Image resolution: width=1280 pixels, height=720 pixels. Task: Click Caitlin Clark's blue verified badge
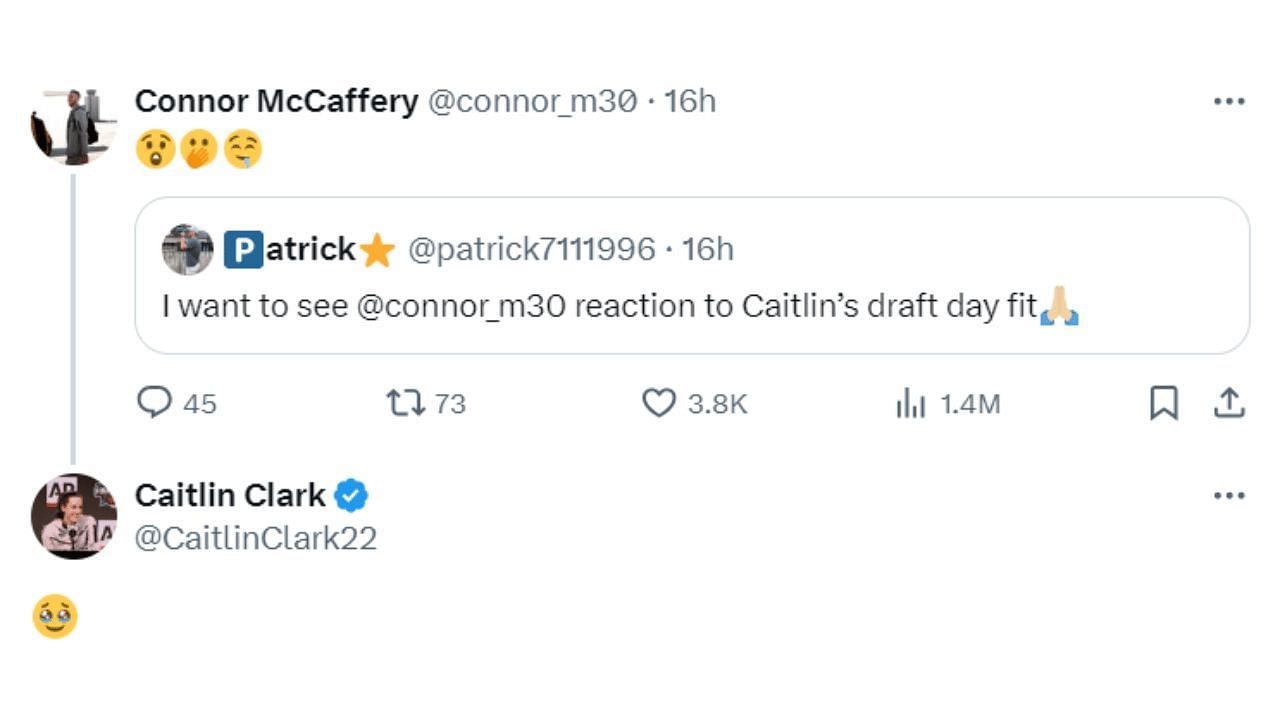[351, 495]
